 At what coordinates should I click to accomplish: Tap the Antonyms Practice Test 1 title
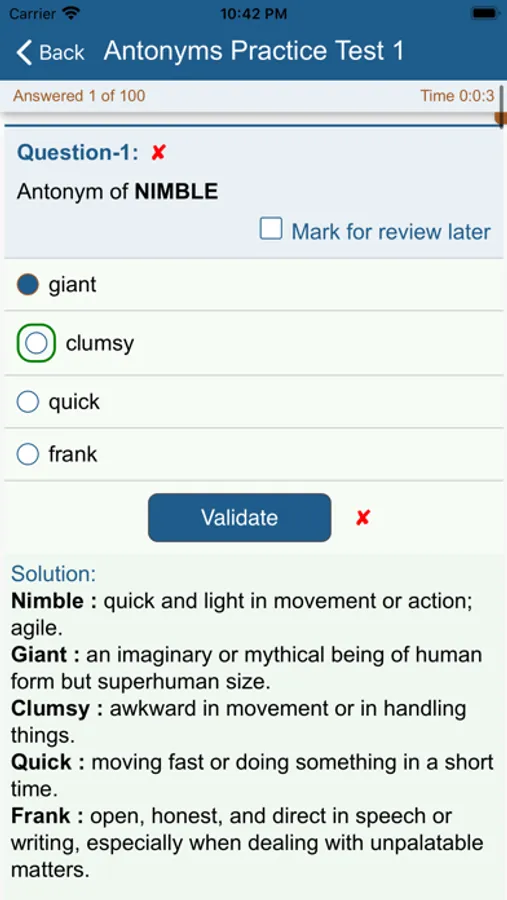click(254, 51)
